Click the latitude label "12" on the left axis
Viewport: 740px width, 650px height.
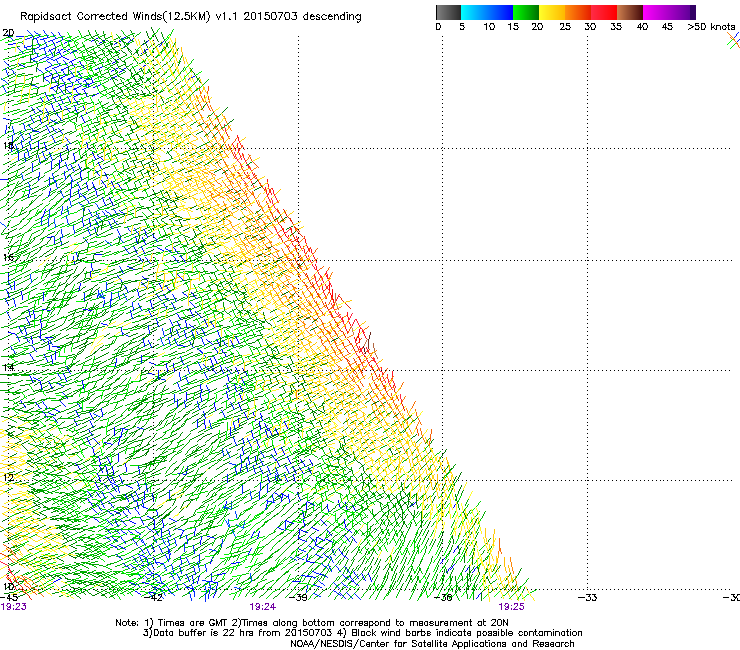(8, 477)
